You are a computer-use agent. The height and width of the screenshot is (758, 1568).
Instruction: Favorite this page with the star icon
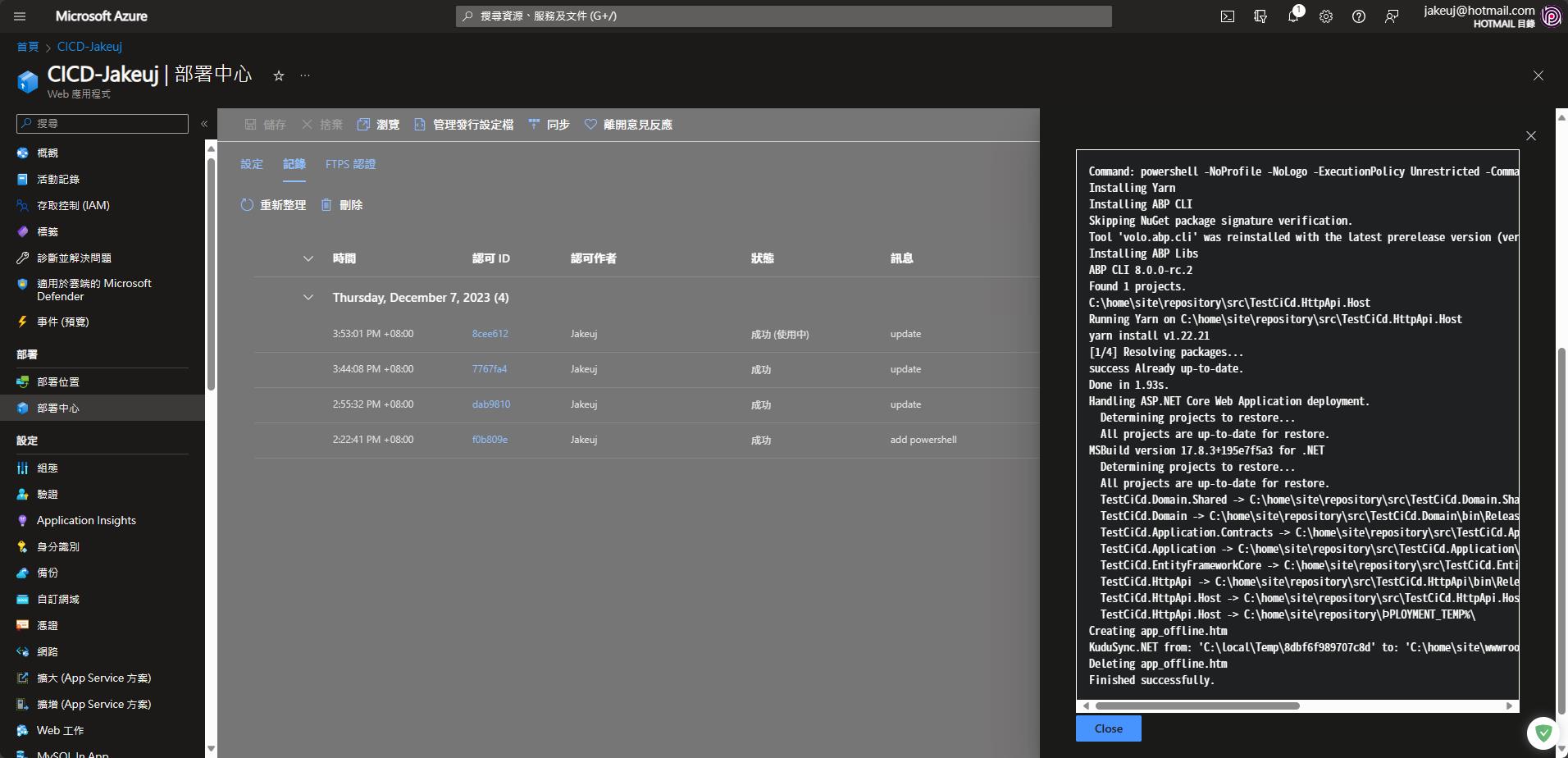tap(279, 75)
